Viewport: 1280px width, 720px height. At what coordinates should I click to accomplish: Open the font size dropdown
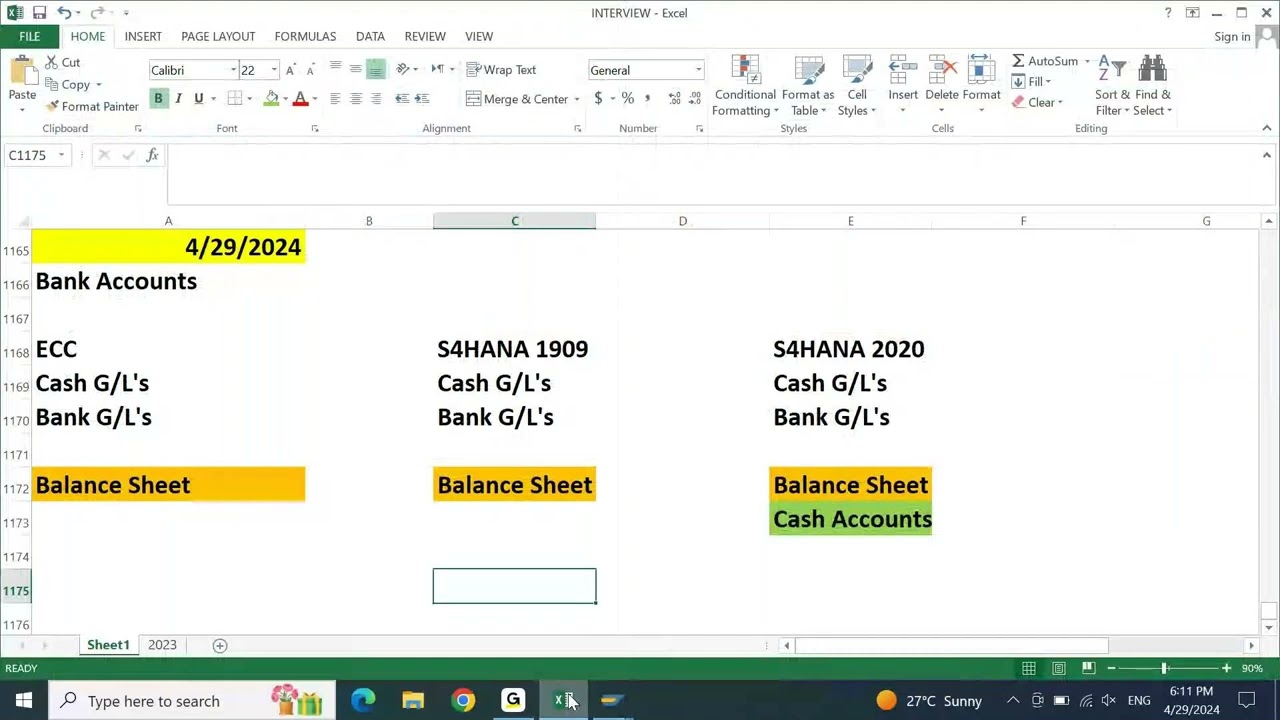pos(274,70)
